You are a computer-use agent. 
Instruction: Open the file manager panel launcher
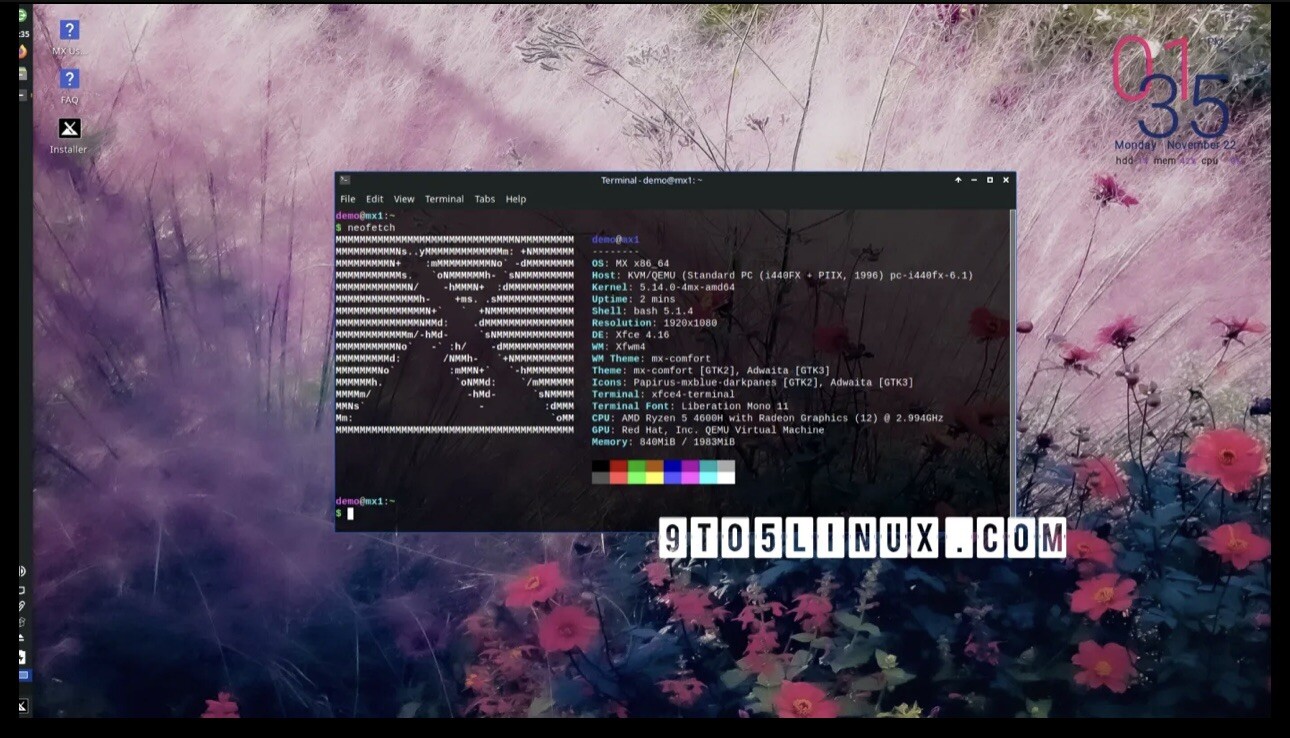tap(23, 74)
